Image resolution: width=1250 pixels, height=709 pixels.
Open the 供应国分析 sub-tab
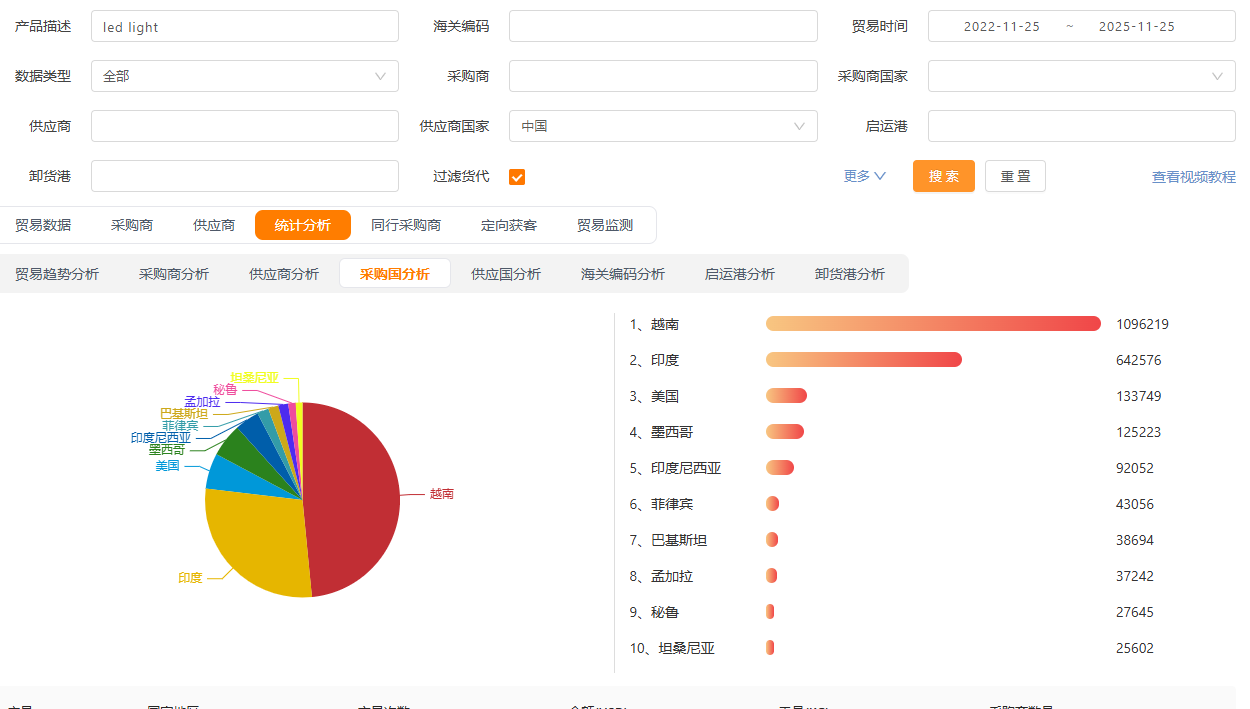click(x=506, y=274)
